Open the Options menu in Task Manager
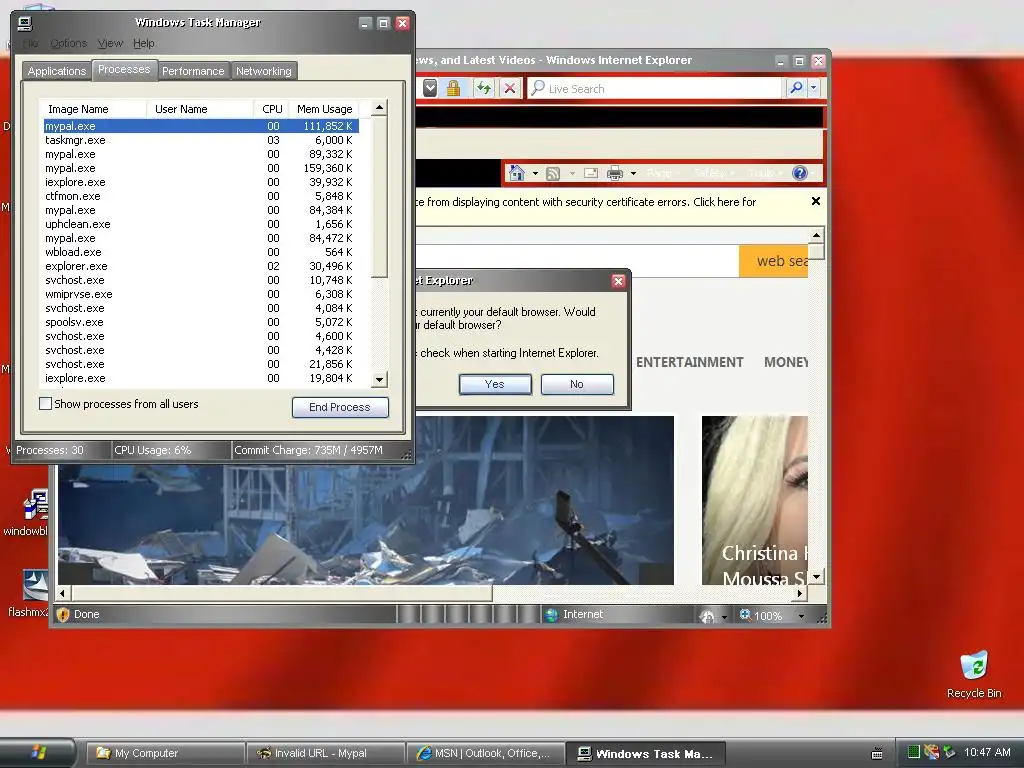Screen dimensions: 1024x768 69,43
